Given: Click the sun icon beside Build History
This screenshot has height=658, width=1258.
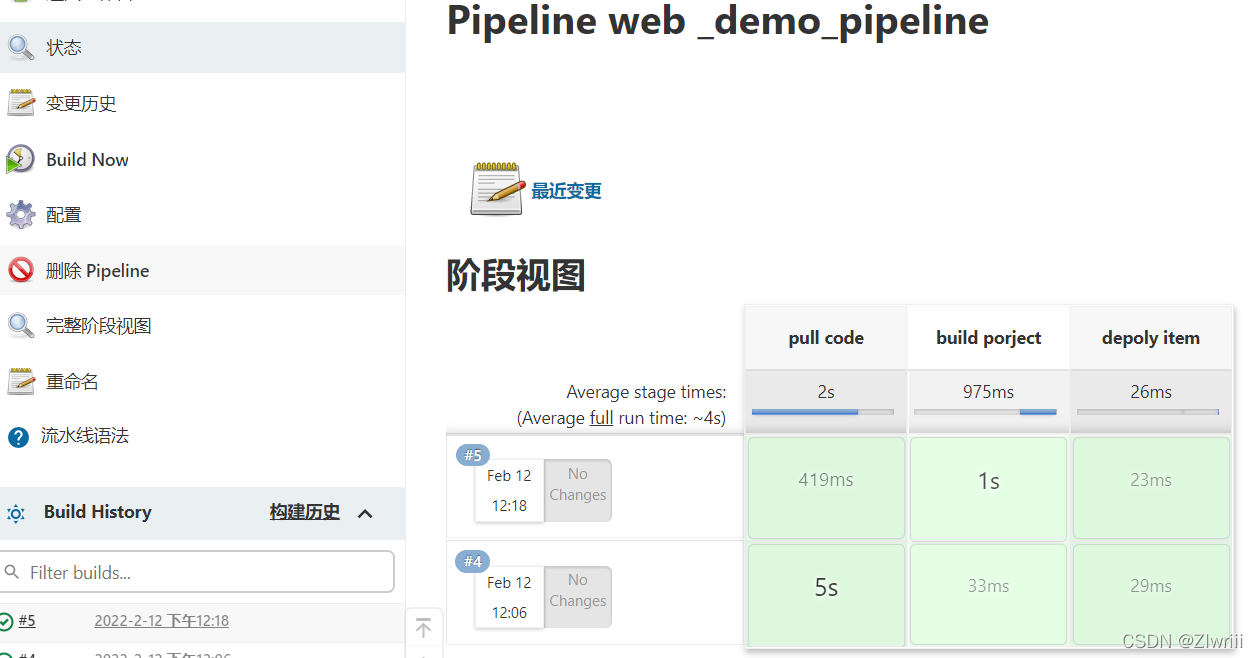Looking at the screenshot, I should (x=16, y=513).
